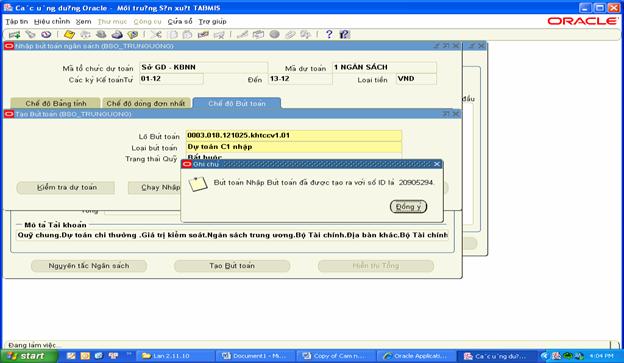Image resolution: width=624 pixels, height=363 pixels.
Task: Click the context help icon beside question mark
Action: pos(344,35)
